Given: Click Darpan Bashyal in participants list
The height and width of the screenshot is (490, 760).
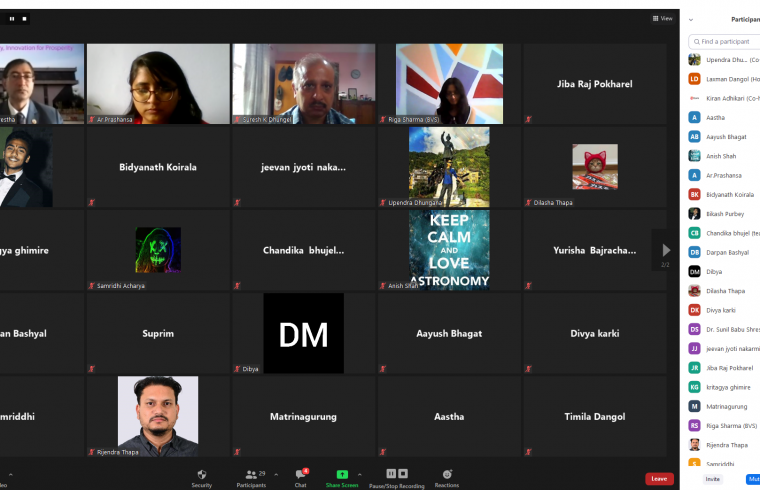Looking at the screenshot, I should point(724,253).
